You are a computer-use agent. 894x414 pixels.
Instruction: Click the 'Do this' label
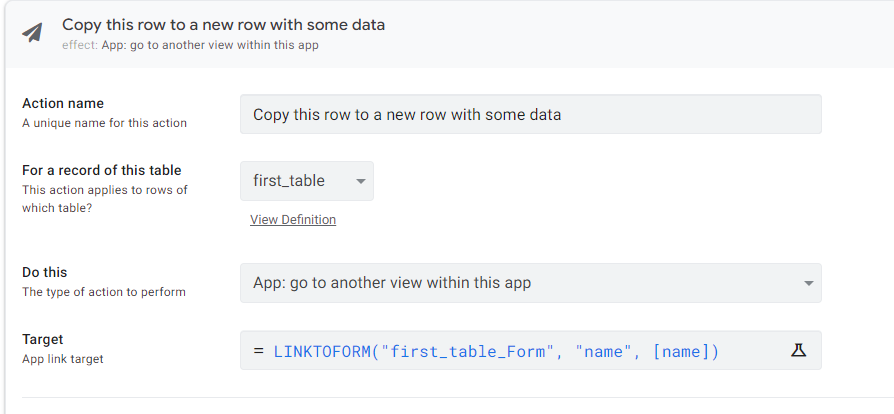point(44,272)
